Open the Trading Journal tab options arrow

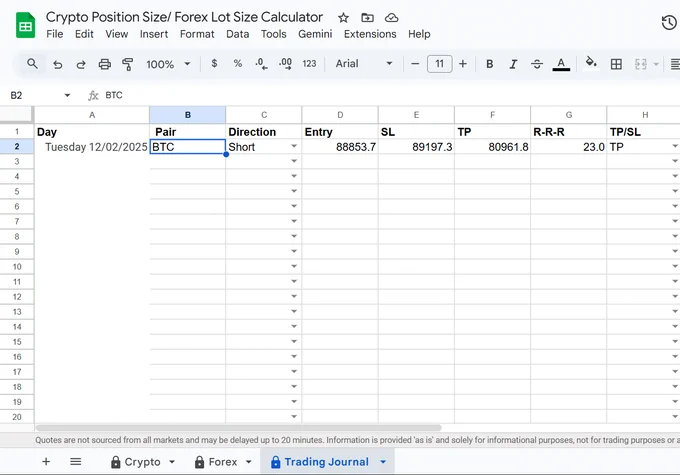(383, 462)
